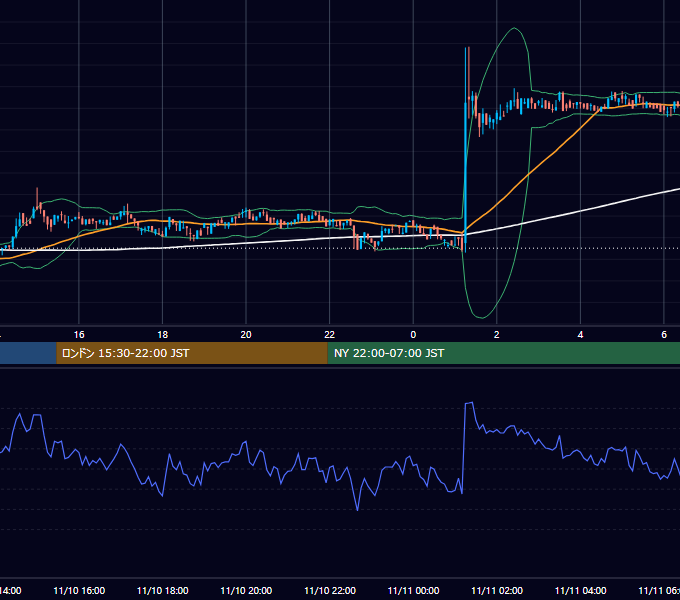680x600 pixels.
Task: Click the "0" midnight label on price chart axis
Action: pos(413,335)
